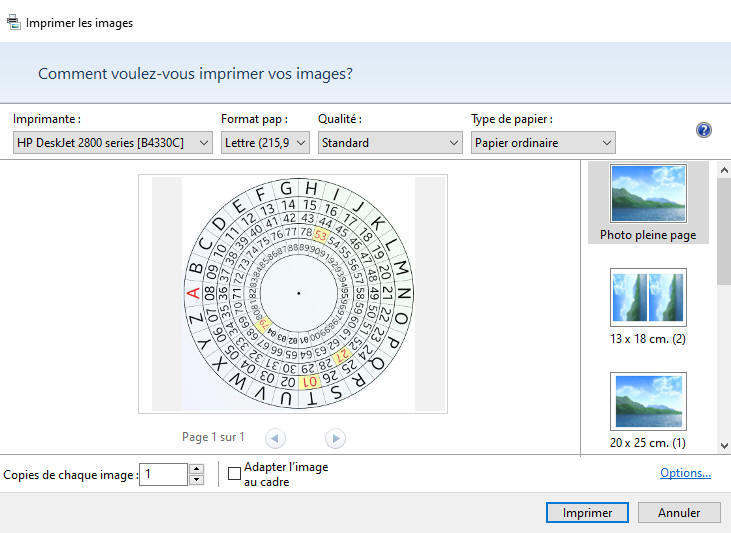Image resolution: width=731 pixels, height=533 pixels.
Task: Go to previous page with left arrow
Action: click(275, 438)
